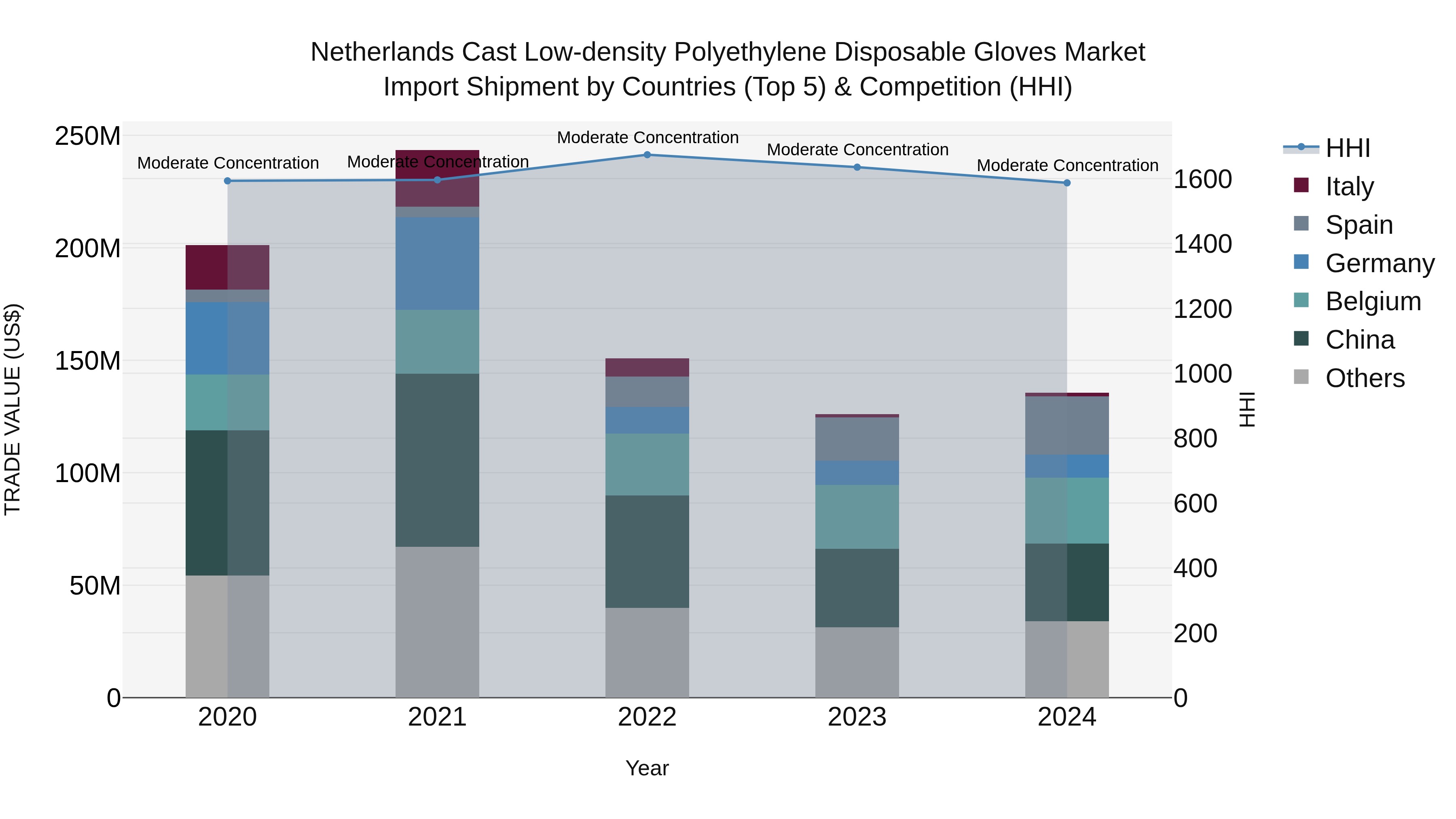Viewport: 1456px width, 819px height.
Task: Click the 2022 x-axis label
Action: click(x=647, y=717)
